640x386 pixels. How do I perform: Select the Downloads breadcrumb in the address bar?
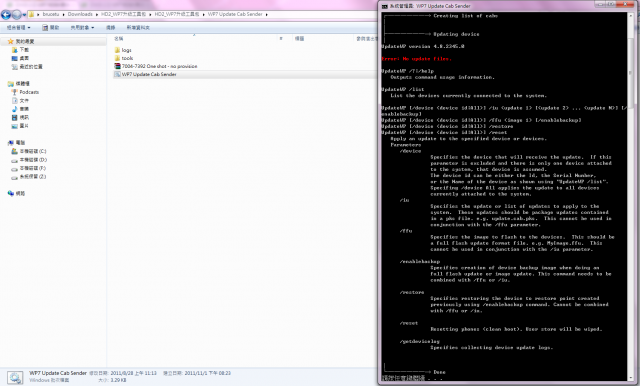coord(80,14)
